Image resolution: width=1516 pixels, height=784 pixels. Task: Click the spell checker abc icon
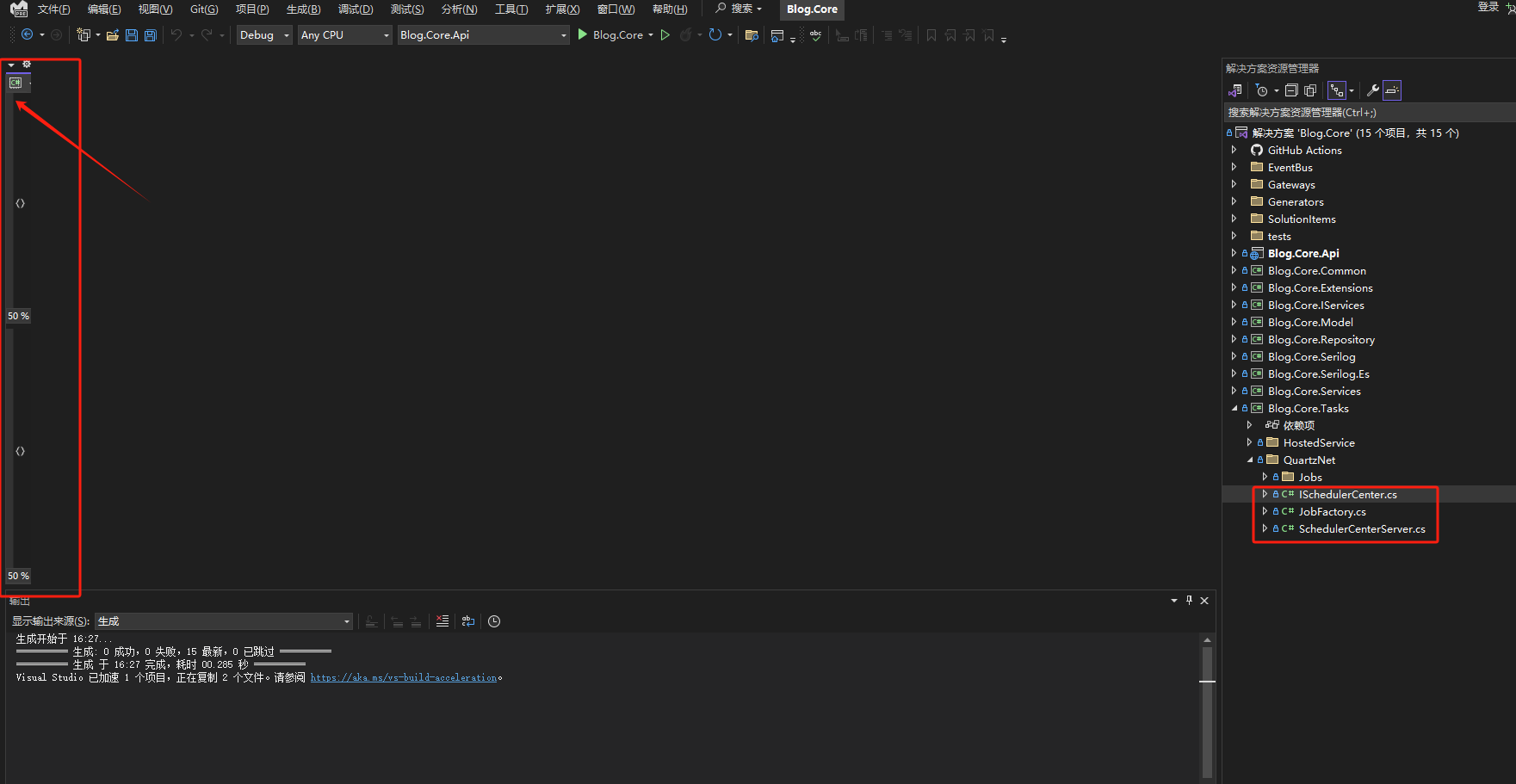(x=815, y=35)
